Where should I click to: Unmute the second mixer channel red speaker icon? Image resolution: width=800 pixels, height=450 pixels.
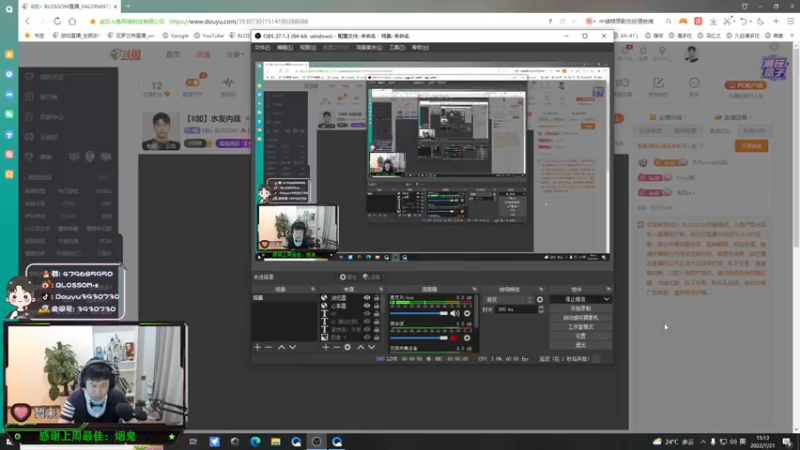455,338
